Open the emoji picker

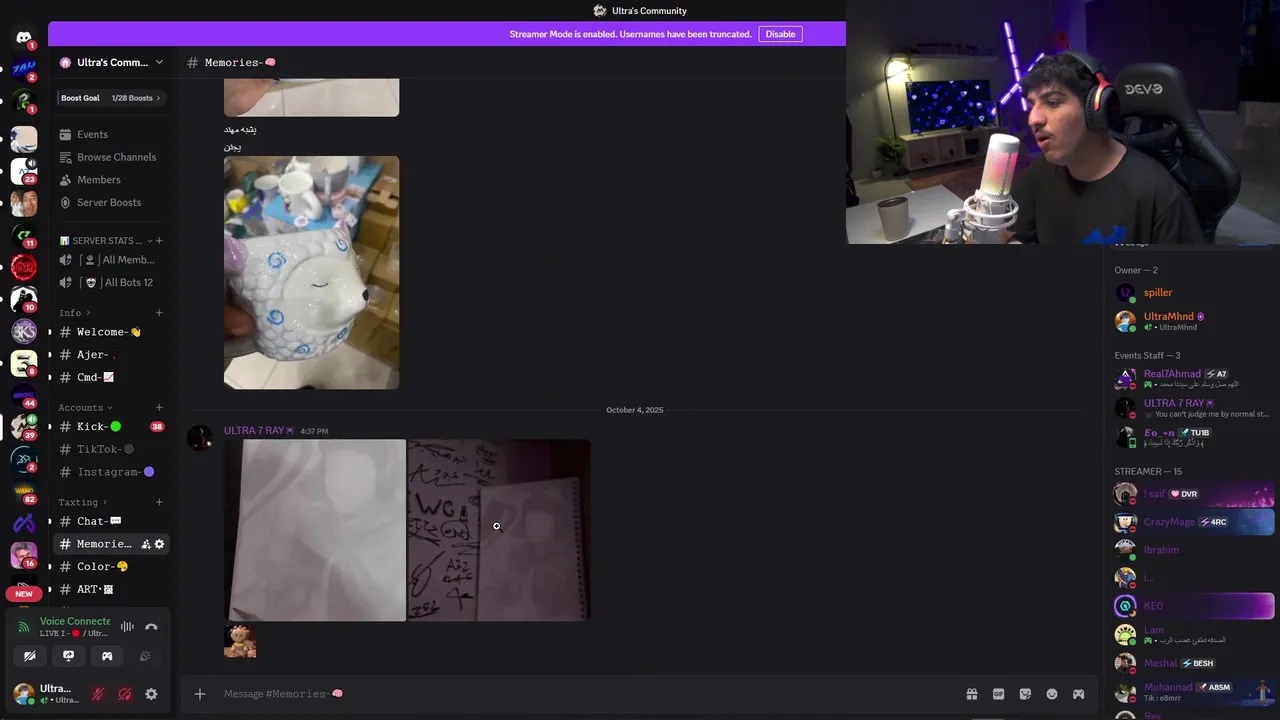(1052, 694)
